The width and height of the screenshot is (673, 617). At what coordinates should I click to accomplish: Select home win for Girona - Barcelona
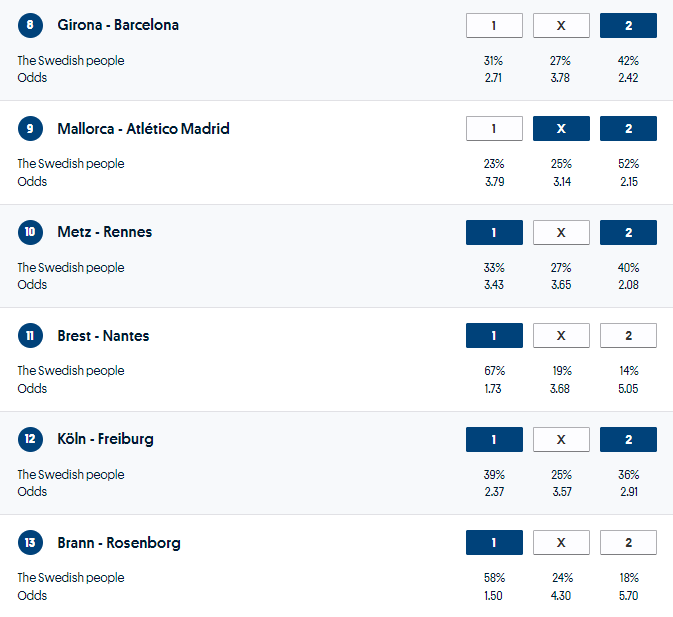(494, 25)
